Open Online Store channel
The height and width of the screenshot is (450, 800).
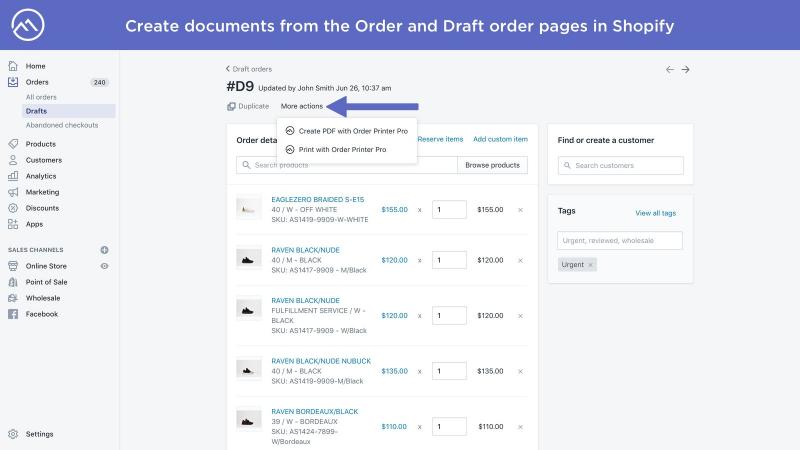click(x=46, y=266)
